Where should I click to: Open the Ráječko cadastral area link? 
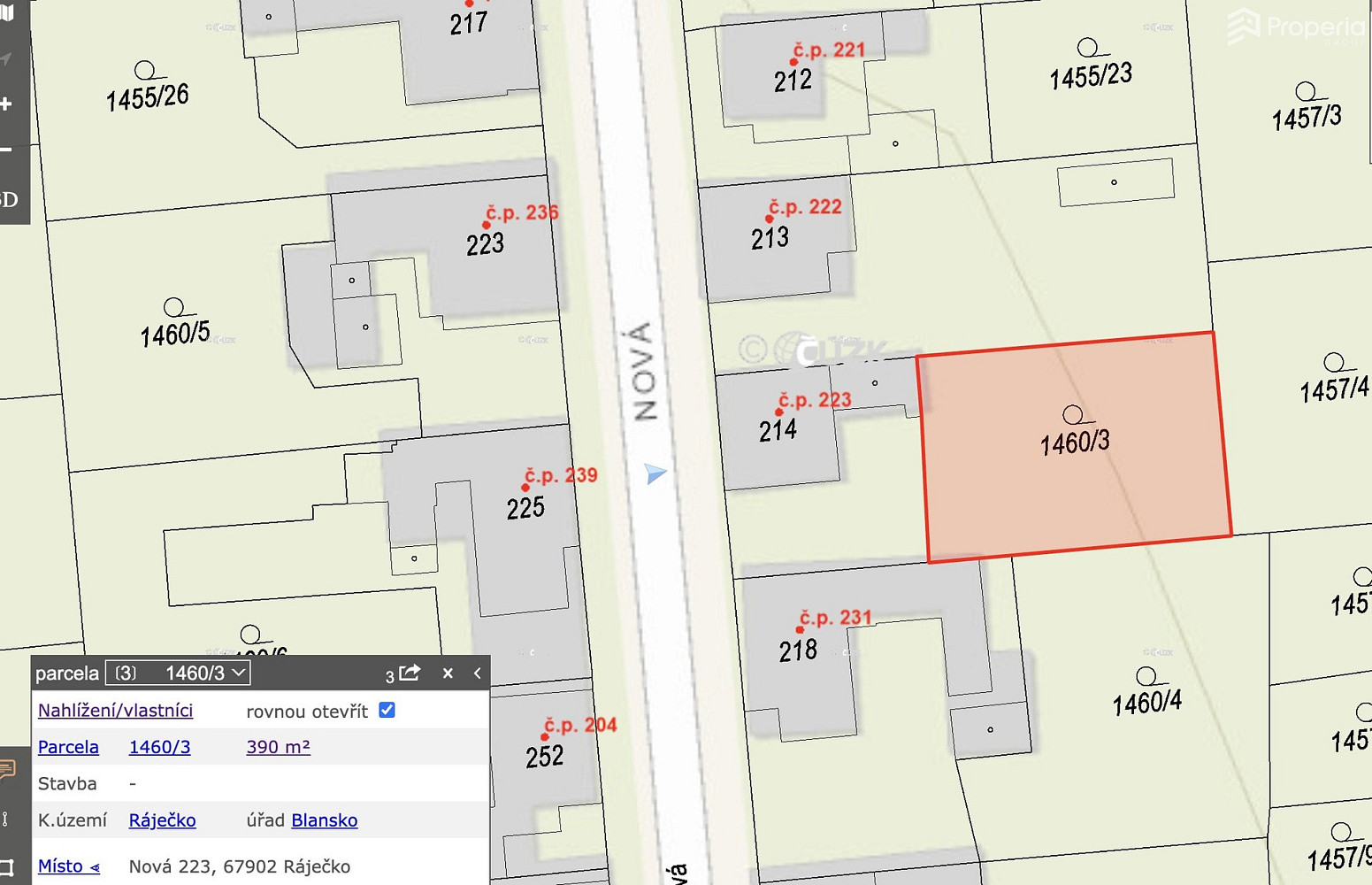click(162, 820)
